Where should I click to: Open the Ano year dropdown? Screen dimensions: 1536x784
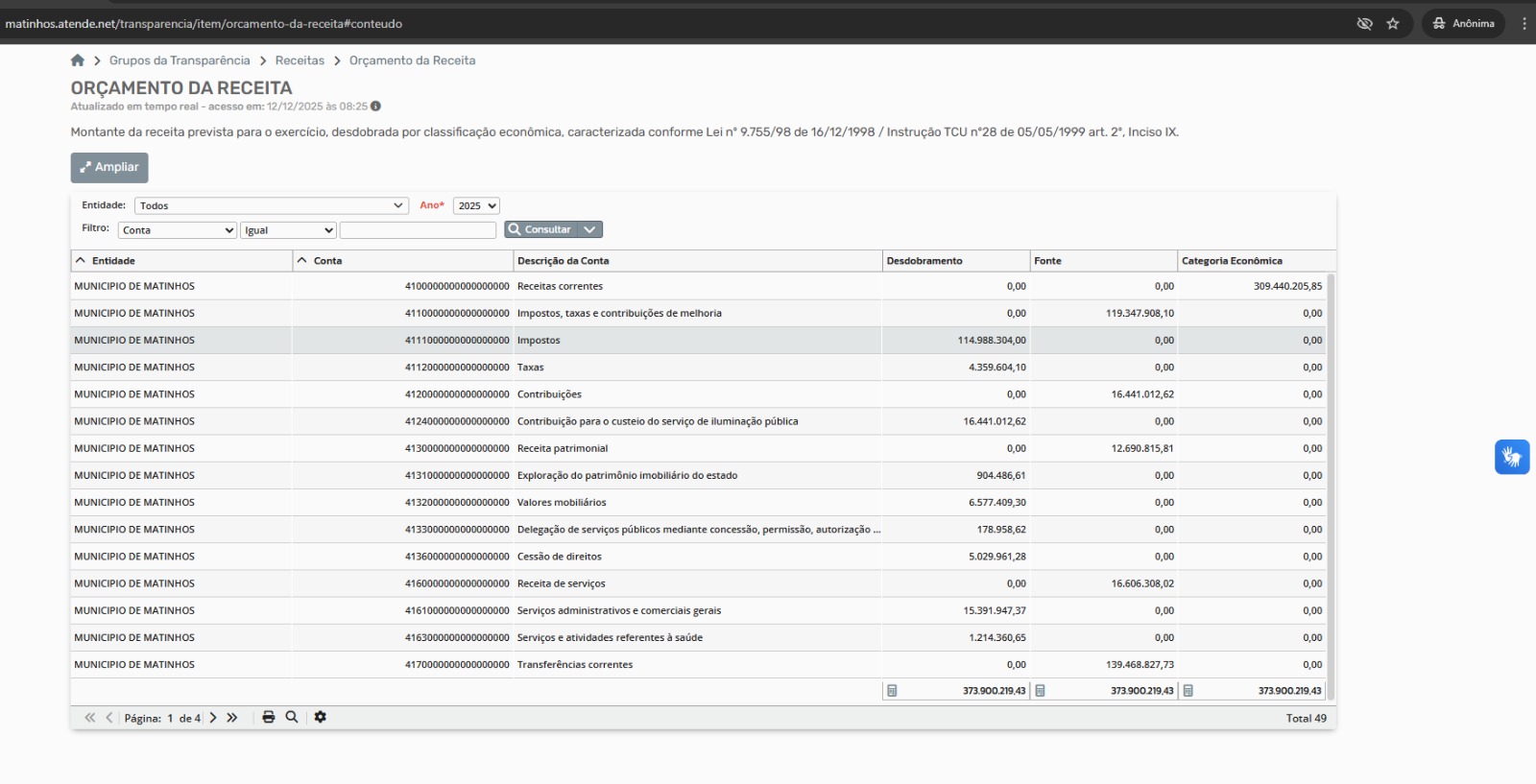click(476, 205)
